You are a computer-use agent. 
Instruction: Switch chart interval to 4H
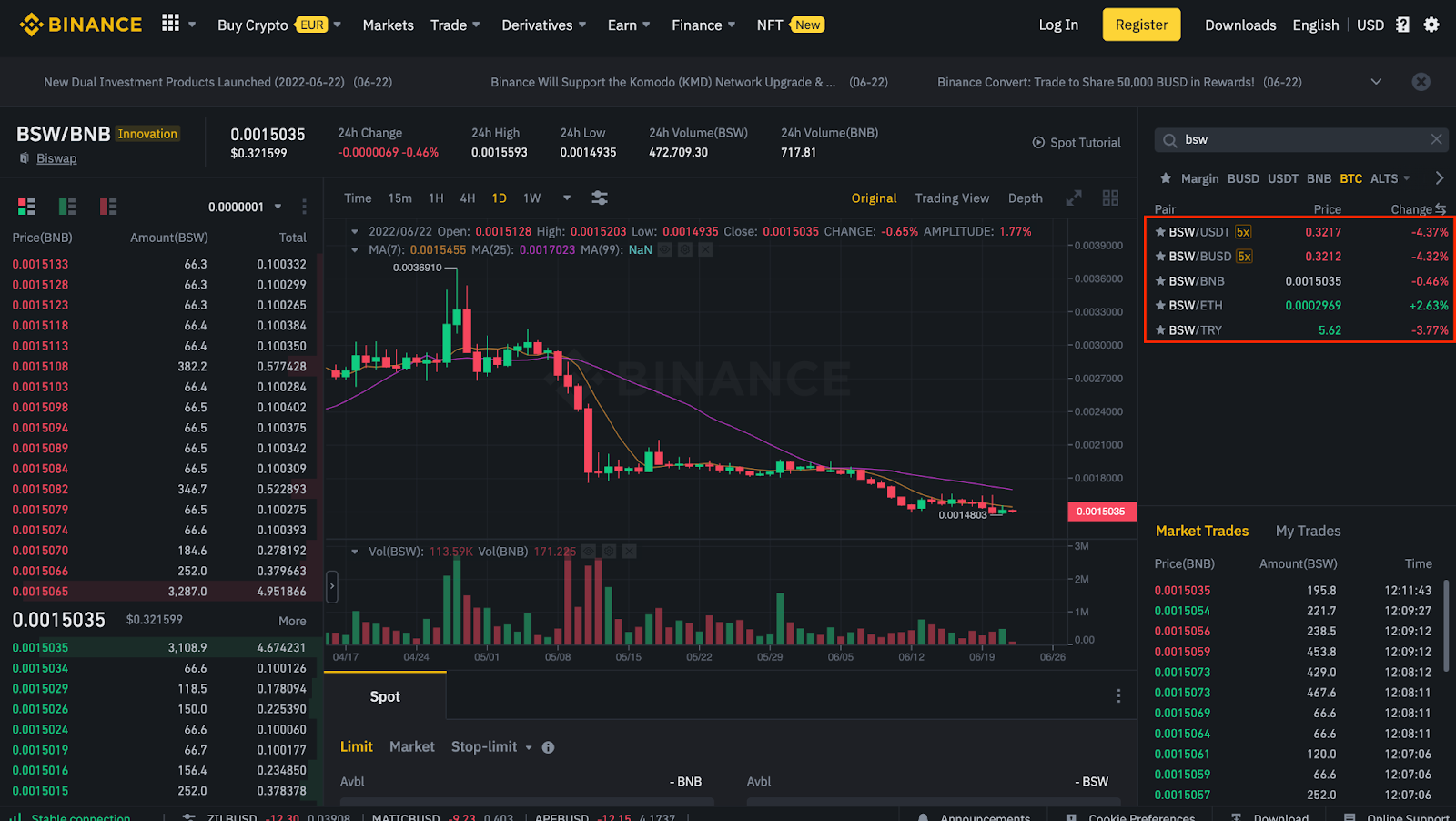[x=468, y=198]
